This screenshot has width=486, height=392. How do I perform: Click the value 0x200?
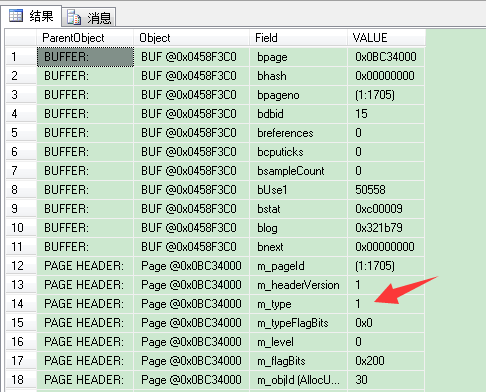(386, 361)
